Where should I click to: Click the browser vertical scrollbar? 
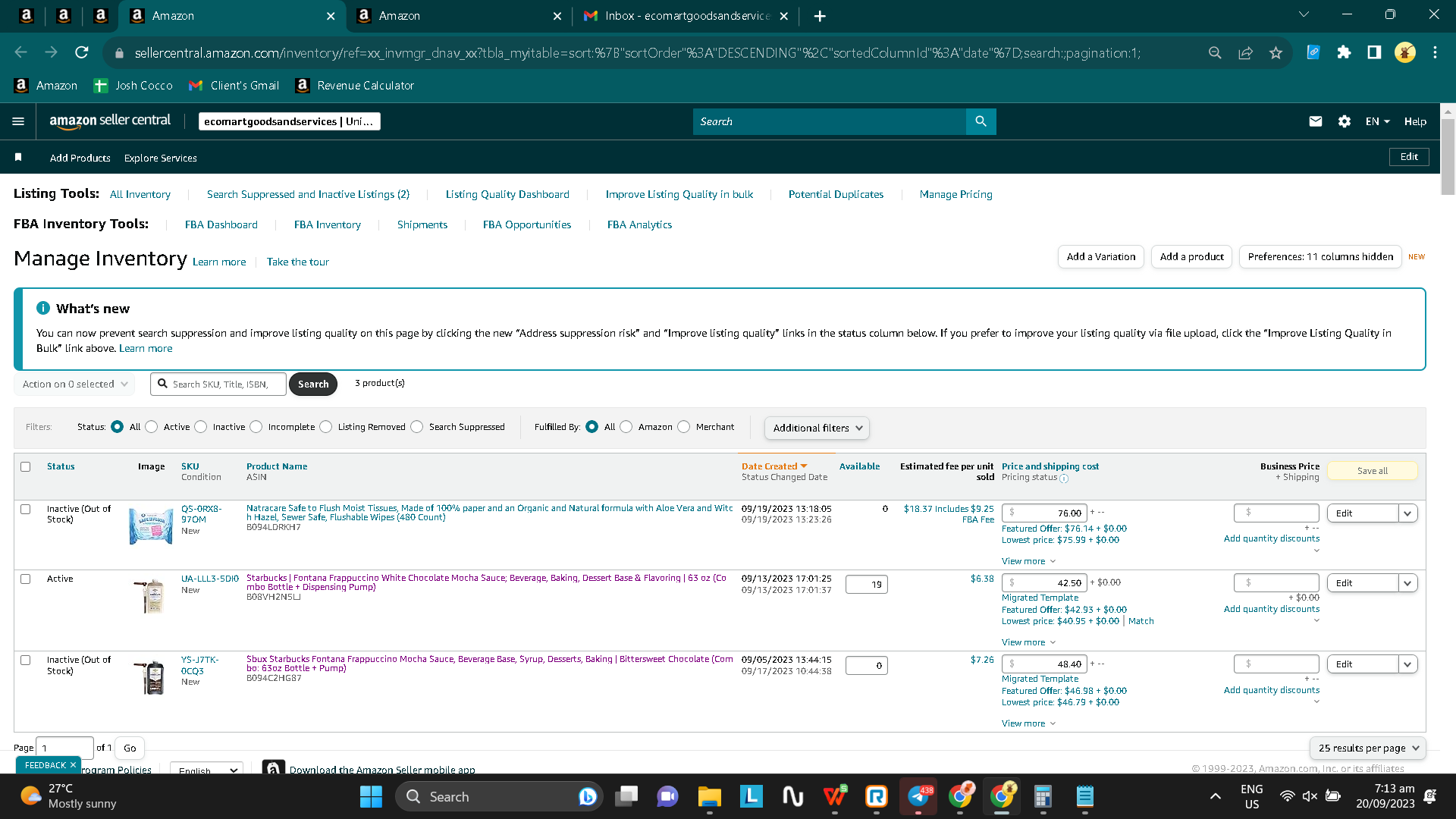point(1448,158)
